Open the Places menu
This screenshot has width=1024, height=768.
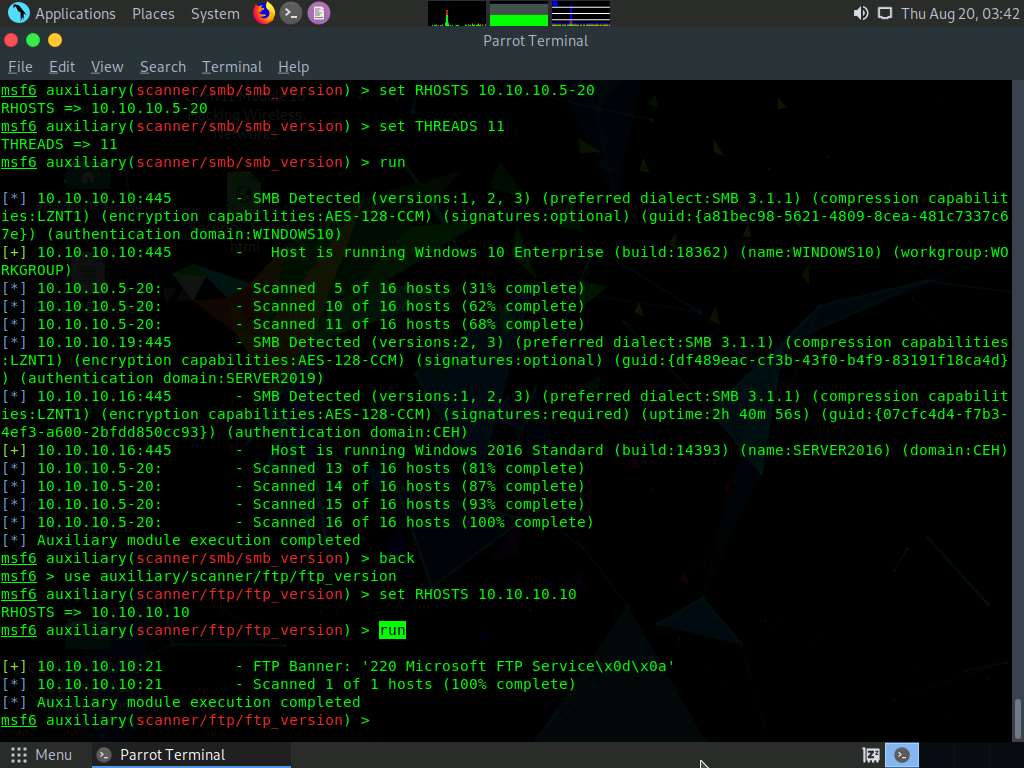(x=153, y=14)
